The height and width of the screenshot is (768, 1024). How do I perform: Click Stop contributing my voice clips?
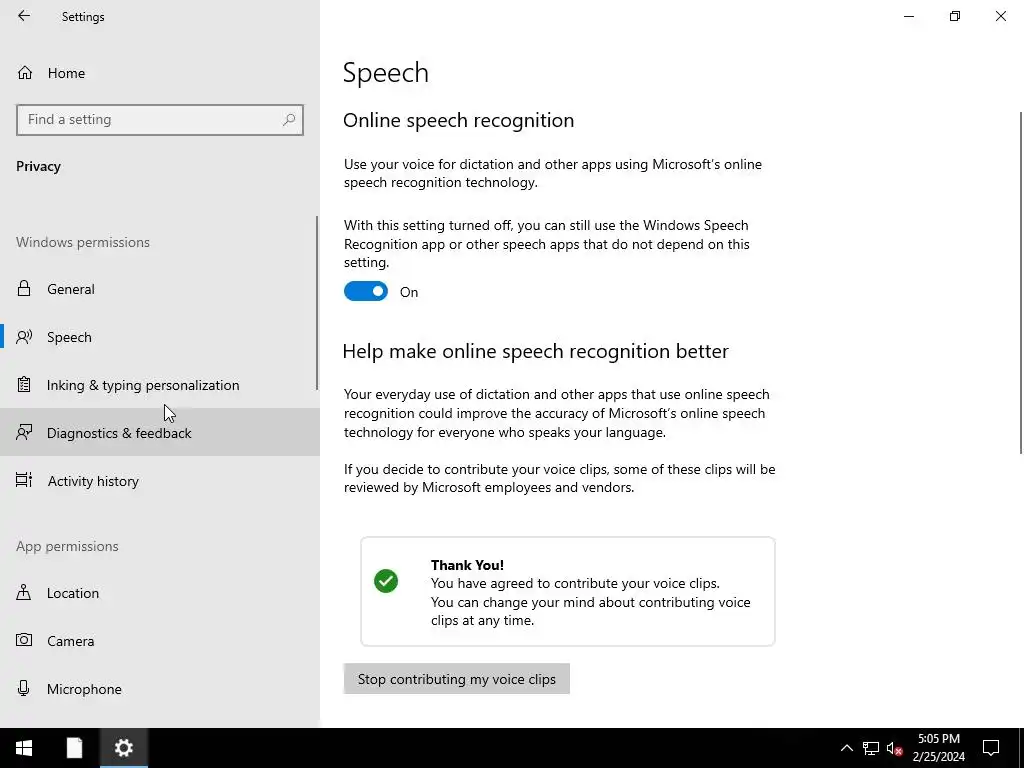(x=456, y=679)
